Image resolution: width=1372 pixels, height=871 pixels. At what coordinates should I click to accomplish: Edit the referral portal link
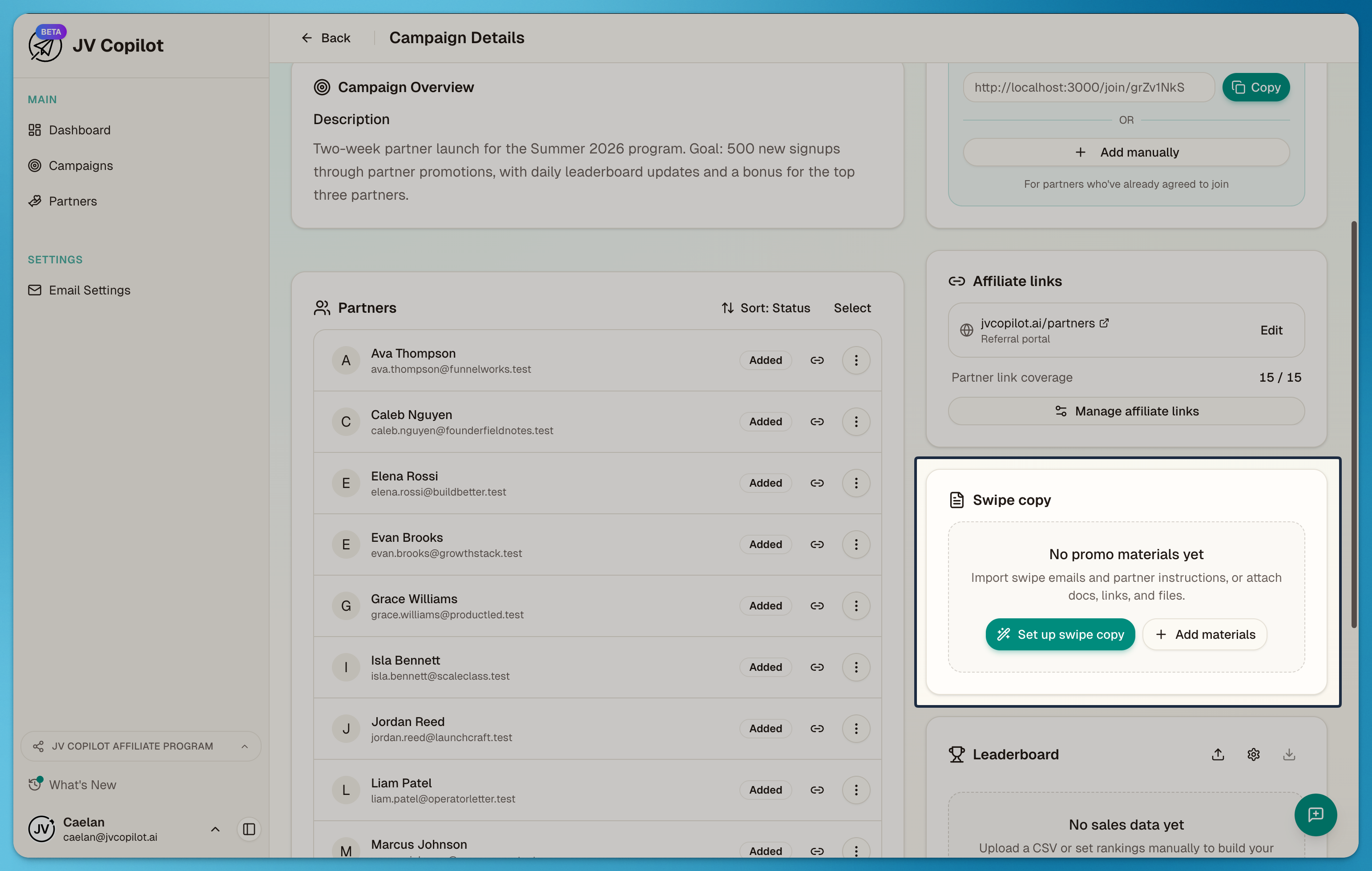(x=1271, y=331)
